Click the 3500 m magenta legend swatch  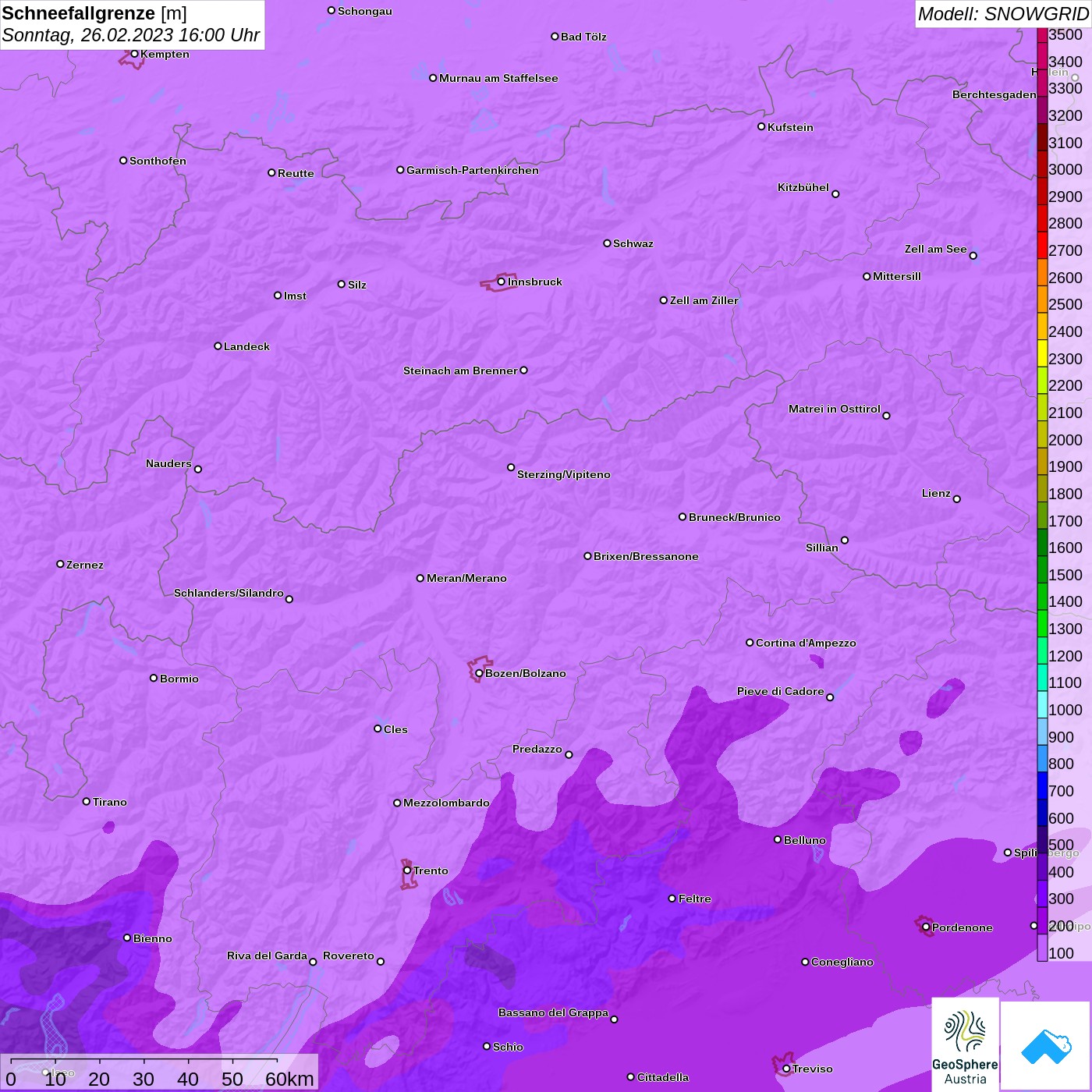(x=1042, y=34)
